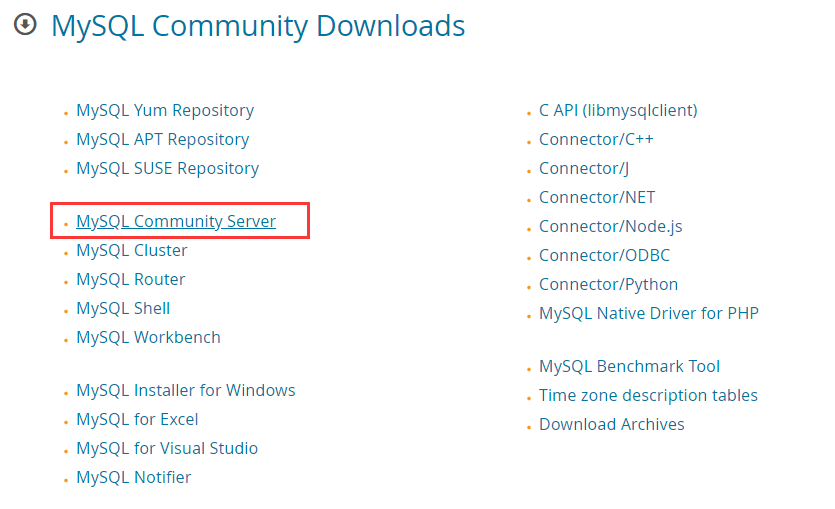Open C API (libmysqlclient) downloads
This screenshot has width=835, height=509.
[618, 110]
